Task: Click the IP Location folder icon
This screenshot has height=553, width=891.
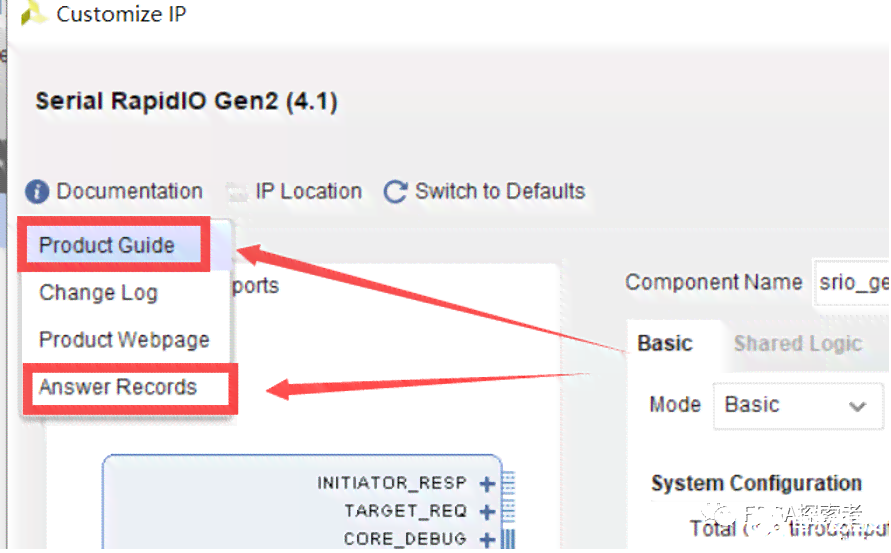Action: tap(237, 193)
